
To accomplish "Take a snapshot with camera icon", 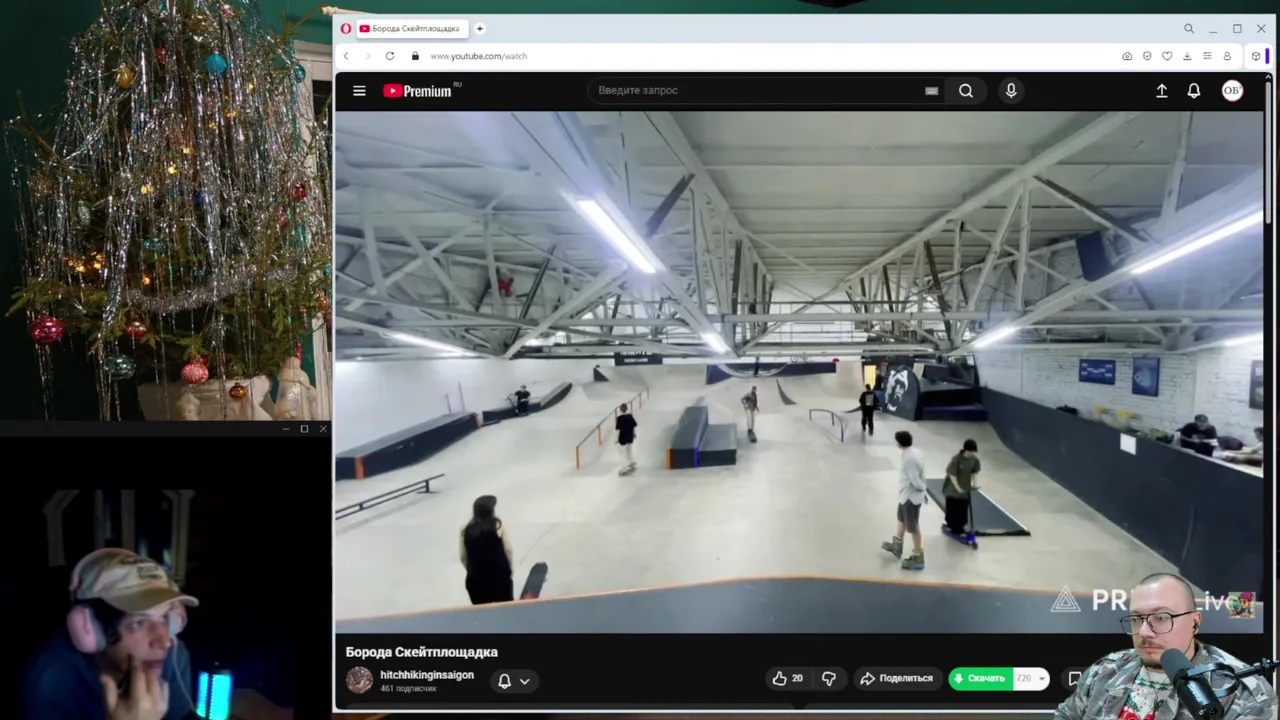I will (x=1127, y=56).
